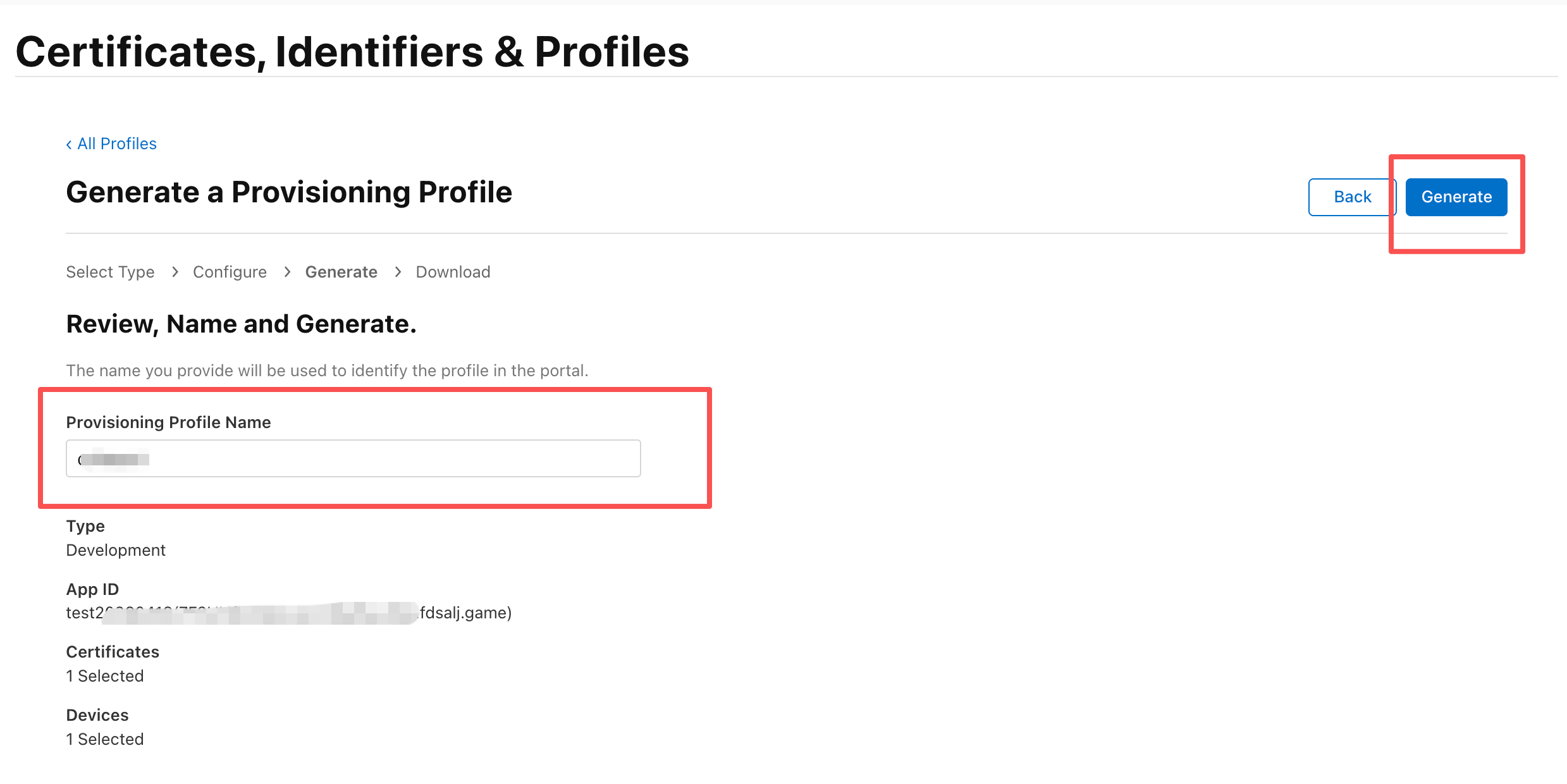Click the Provisioning Profile Name label
Viewport: 1567px width, 784px height.
coord(168,422)
